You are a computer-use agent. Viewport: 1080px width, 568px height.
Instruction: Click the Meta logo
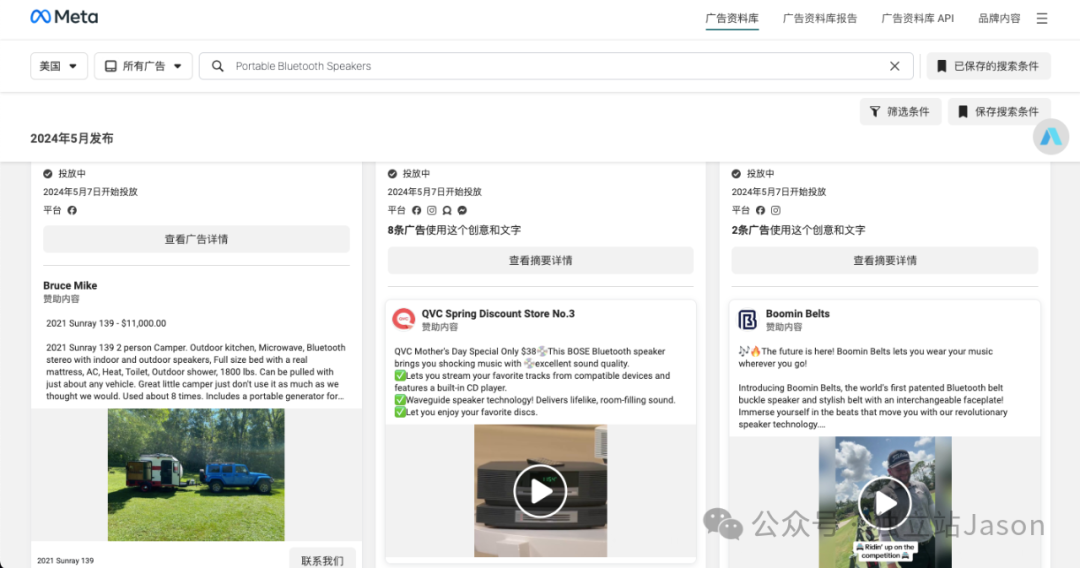tap(64, 17)
